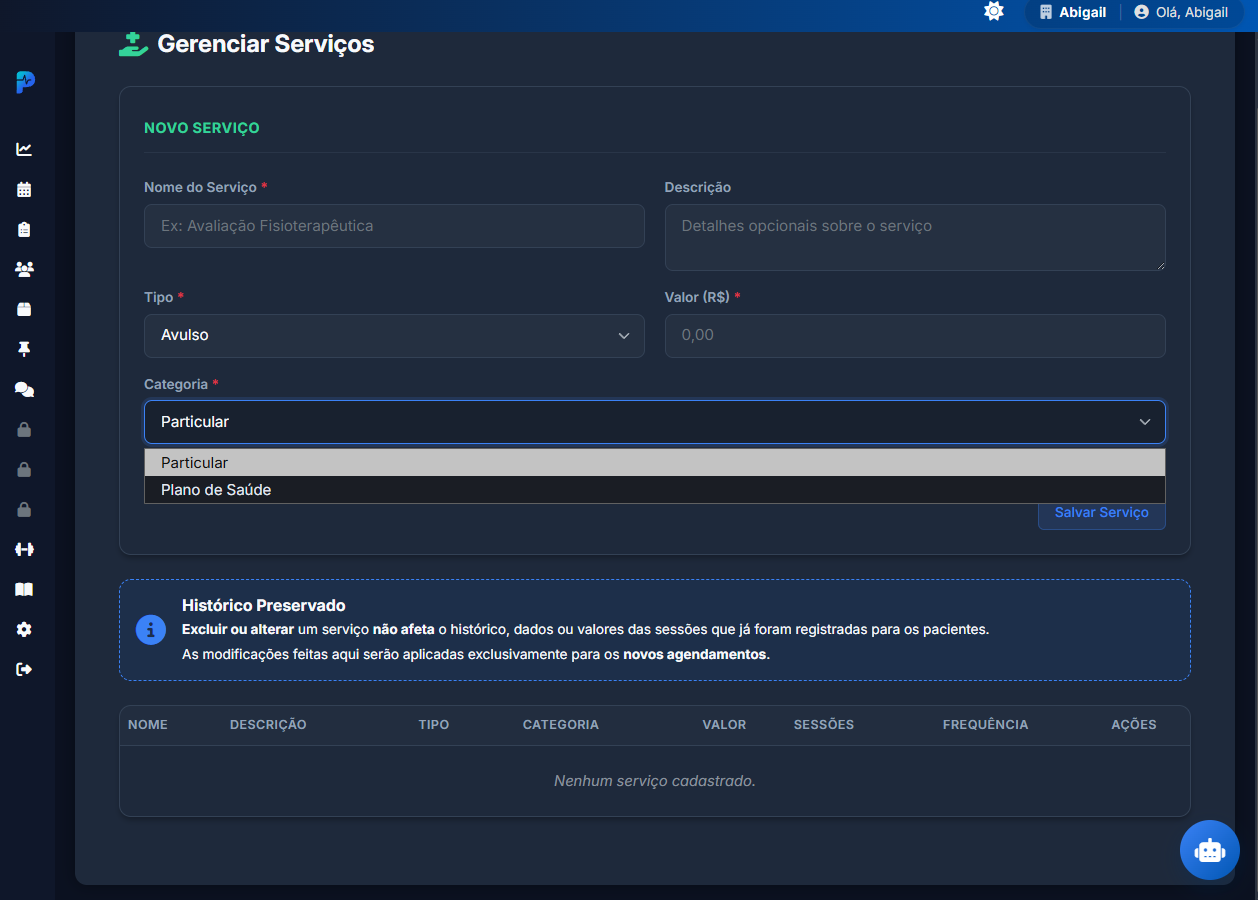Image resolution: width=1258 pixels, height=900 pixels.
Task: Toggle the sun theme icon
Action: [993, 12]
